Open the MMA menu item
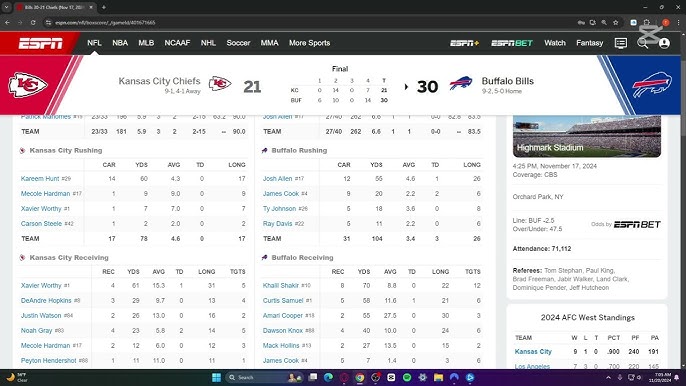Image resolution: width=686 pixels, height=386 pixels. (270, 43)
